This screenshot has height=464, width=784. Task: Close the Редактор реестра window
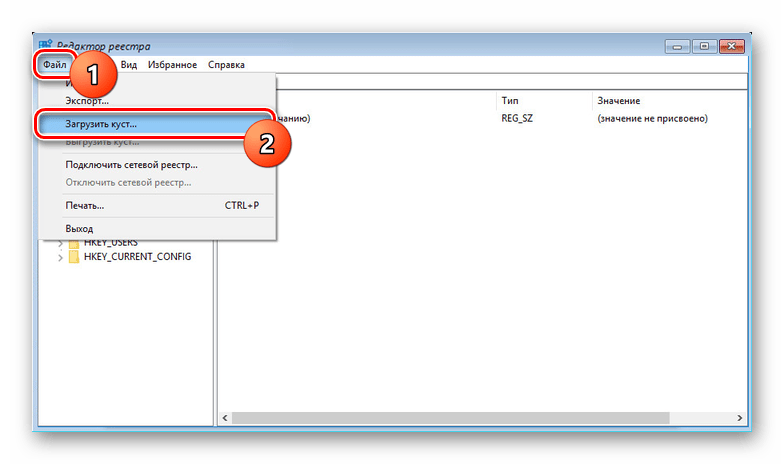point(732,46)
